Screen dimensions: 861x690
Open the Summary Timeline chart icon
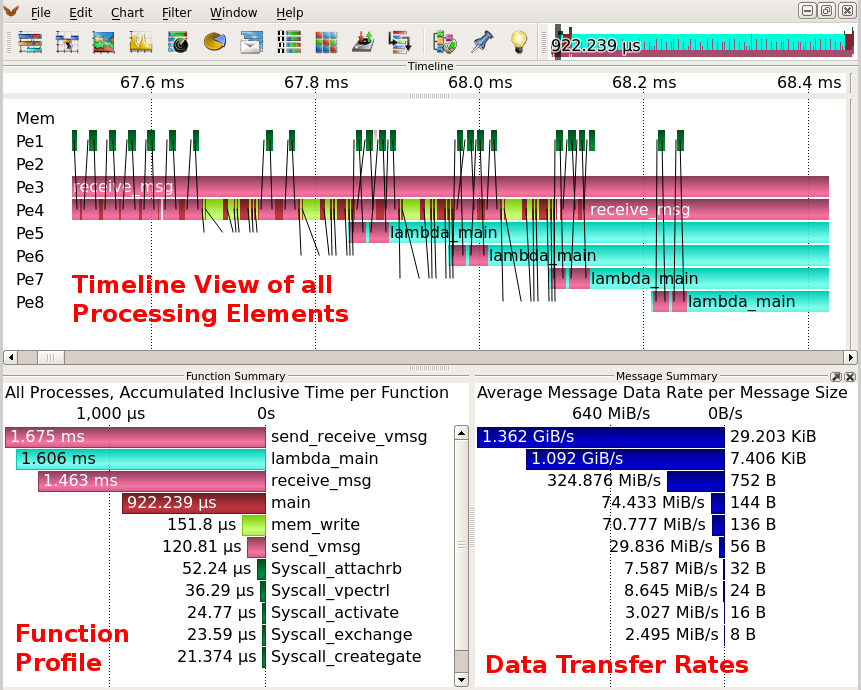coord(104,42)
